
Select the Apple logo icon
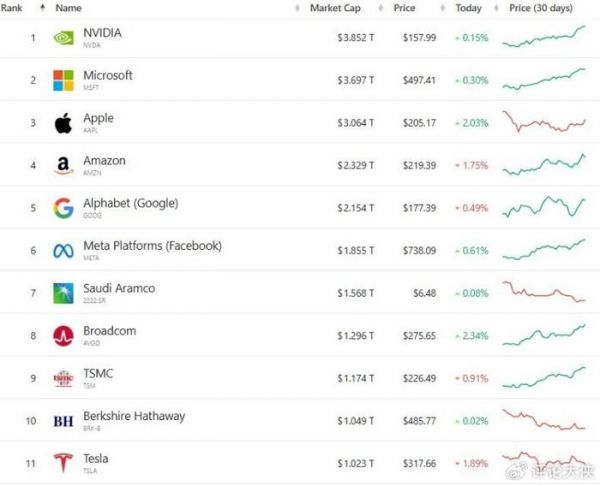pyautogui.click(x=63, y=123)
